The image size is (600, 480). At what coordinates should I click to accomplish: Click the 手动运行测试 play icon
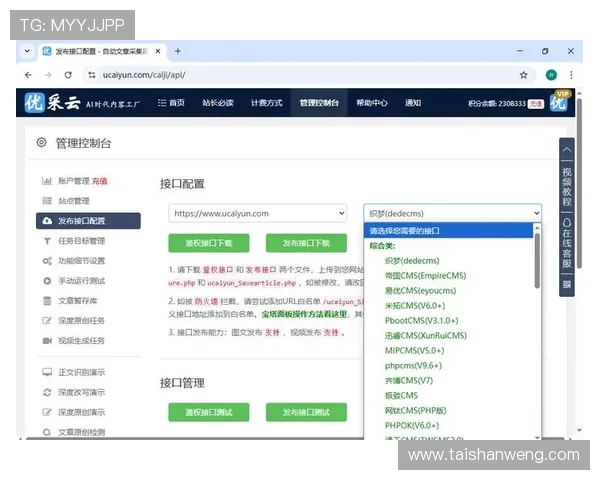(x=47, y=281)
